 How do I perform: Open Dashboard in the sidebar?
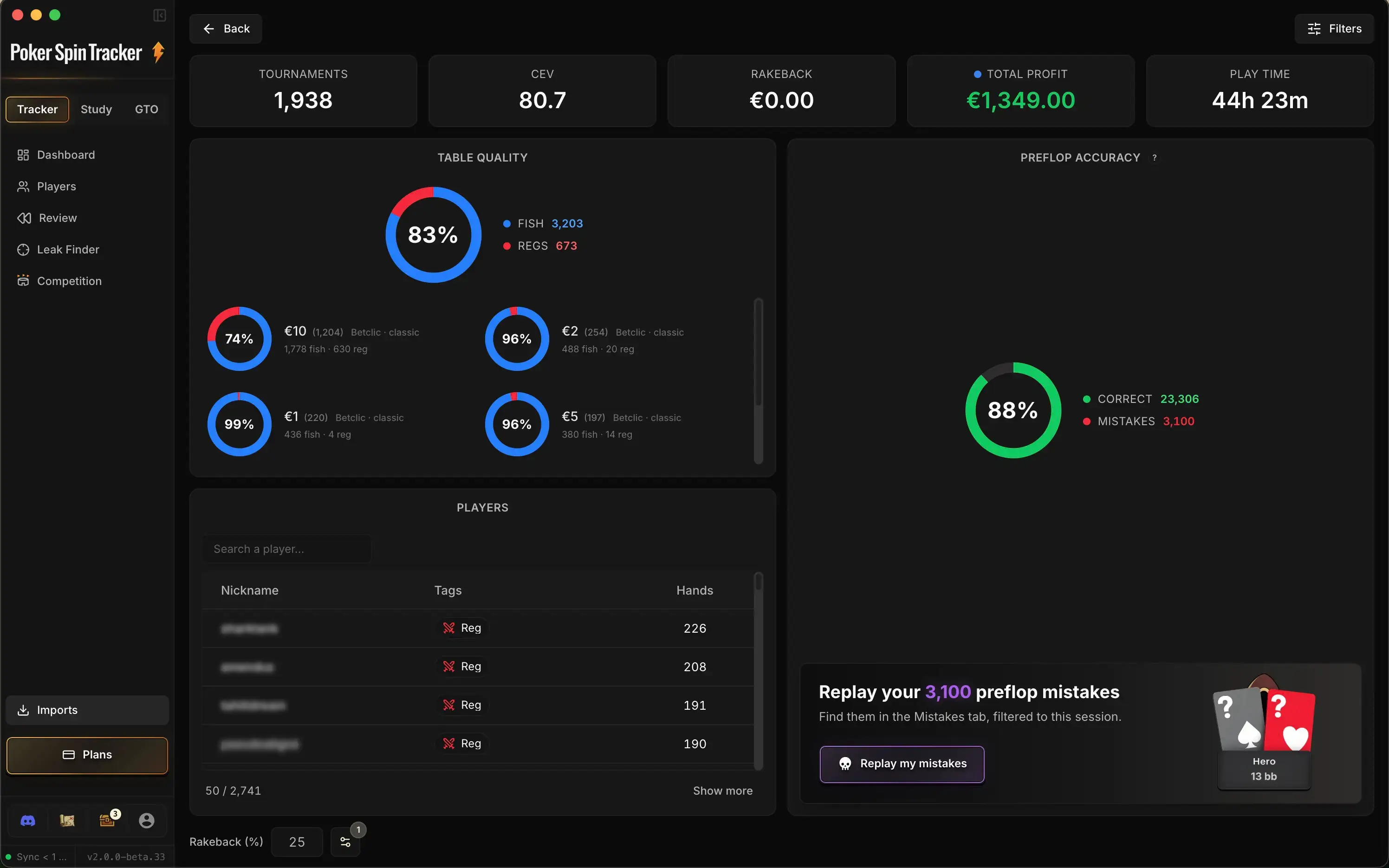point(87,155)
